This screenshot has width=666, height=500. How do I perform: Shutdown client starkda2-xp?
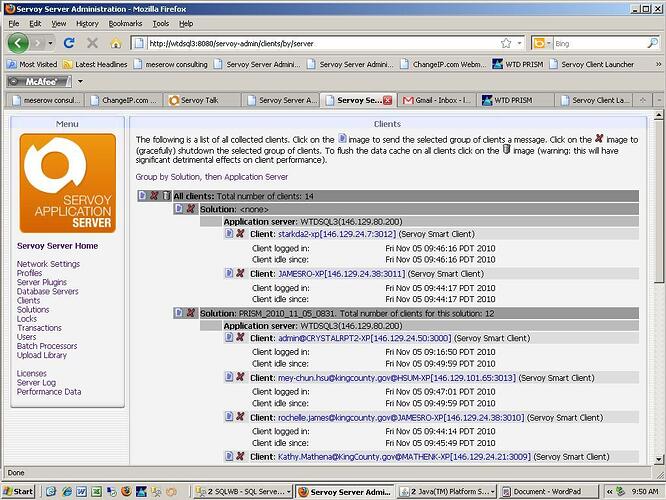click(x=240, y=233)
